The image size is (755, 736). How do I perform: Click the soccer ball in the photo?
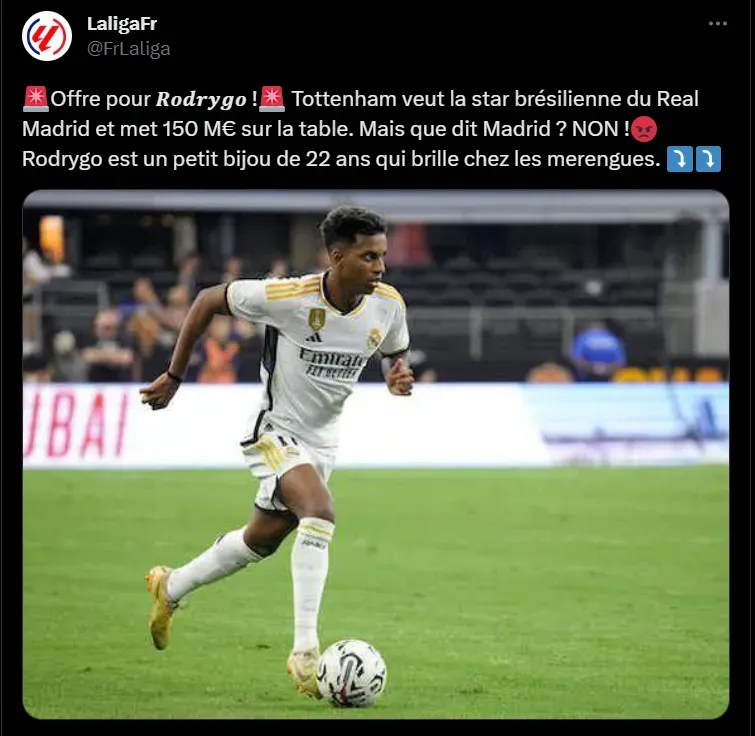(352, 673)
